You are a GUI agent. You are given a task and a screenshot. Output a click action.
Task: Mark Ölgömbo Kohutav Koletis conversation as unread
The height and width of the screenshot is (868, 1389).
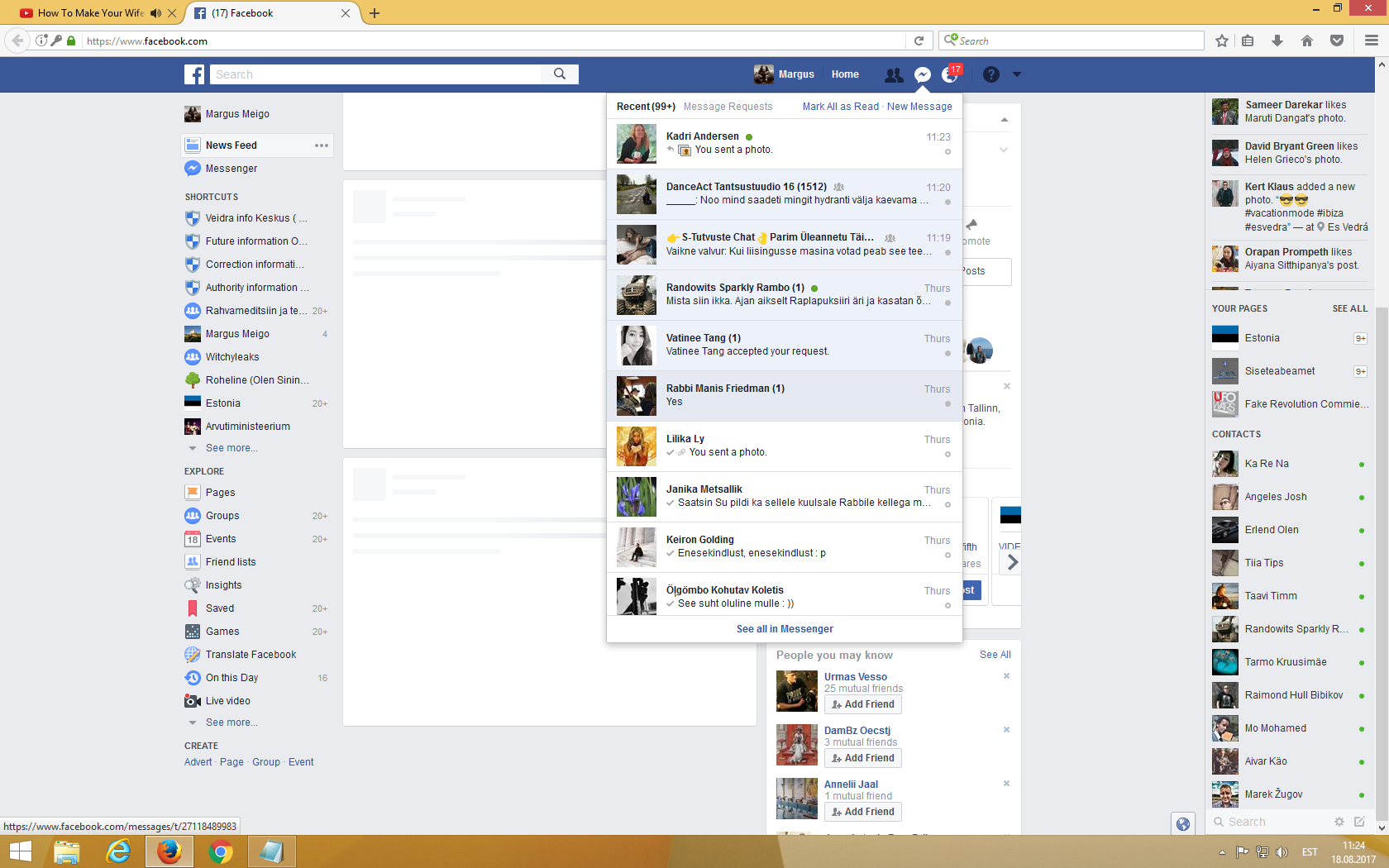947,606
